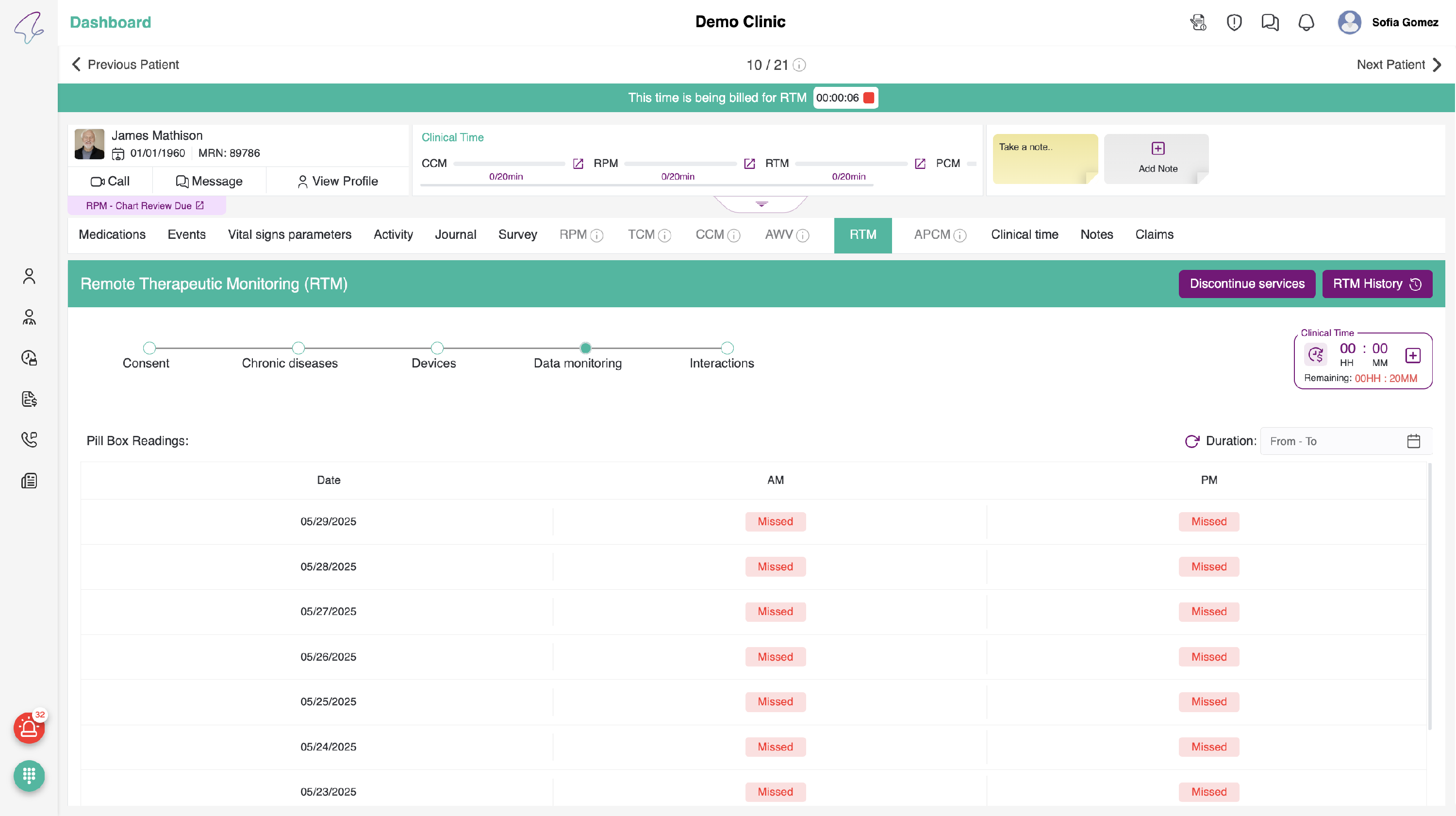The height and width of the screenshot is (816, 1456).
Task: Open the patients icon in the left sidebar
Action: [x=29, y=276]
